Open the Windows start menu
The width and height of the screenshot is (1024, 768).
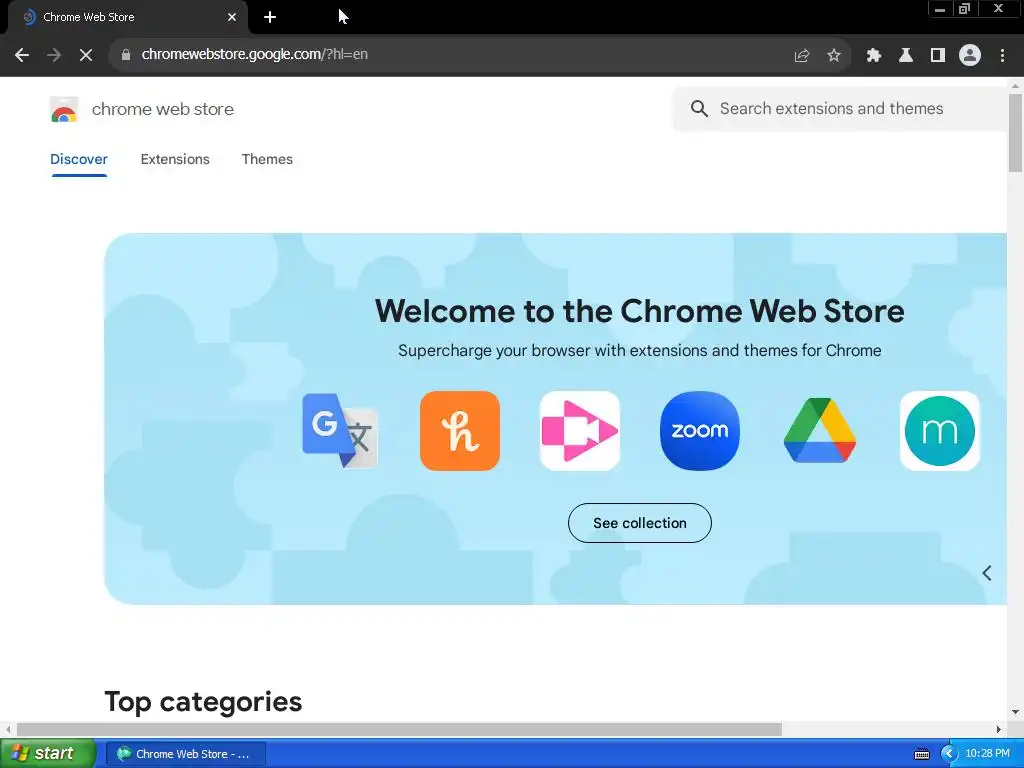click(x=47, y=754)
